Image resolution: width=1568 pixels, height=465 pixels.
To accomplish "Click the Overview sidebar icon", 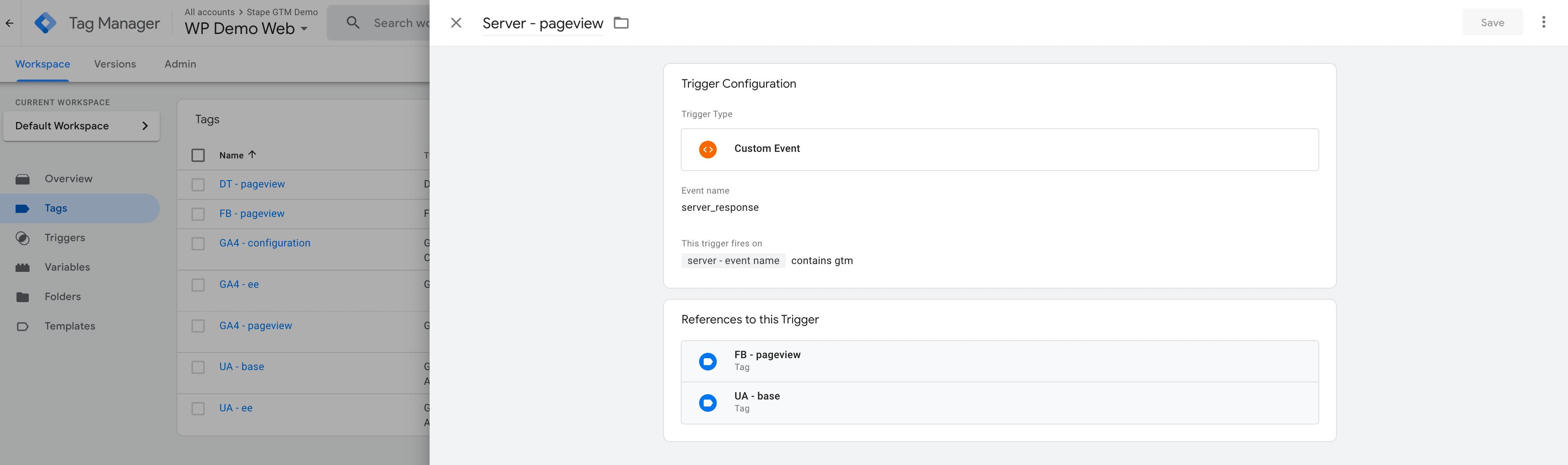I will [x=23, y=179].
